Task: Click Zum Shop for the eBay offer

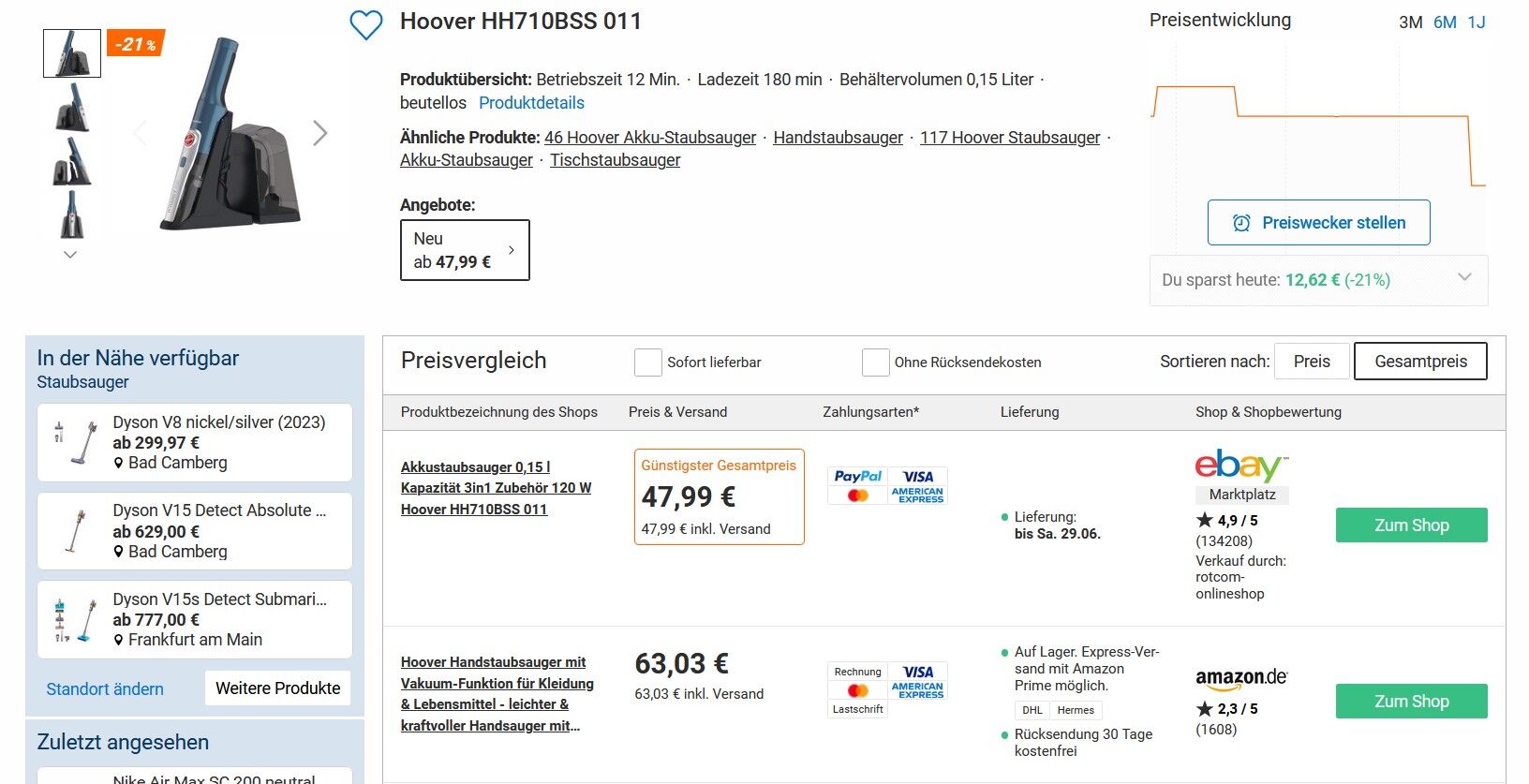Action: pos(1411,525)
